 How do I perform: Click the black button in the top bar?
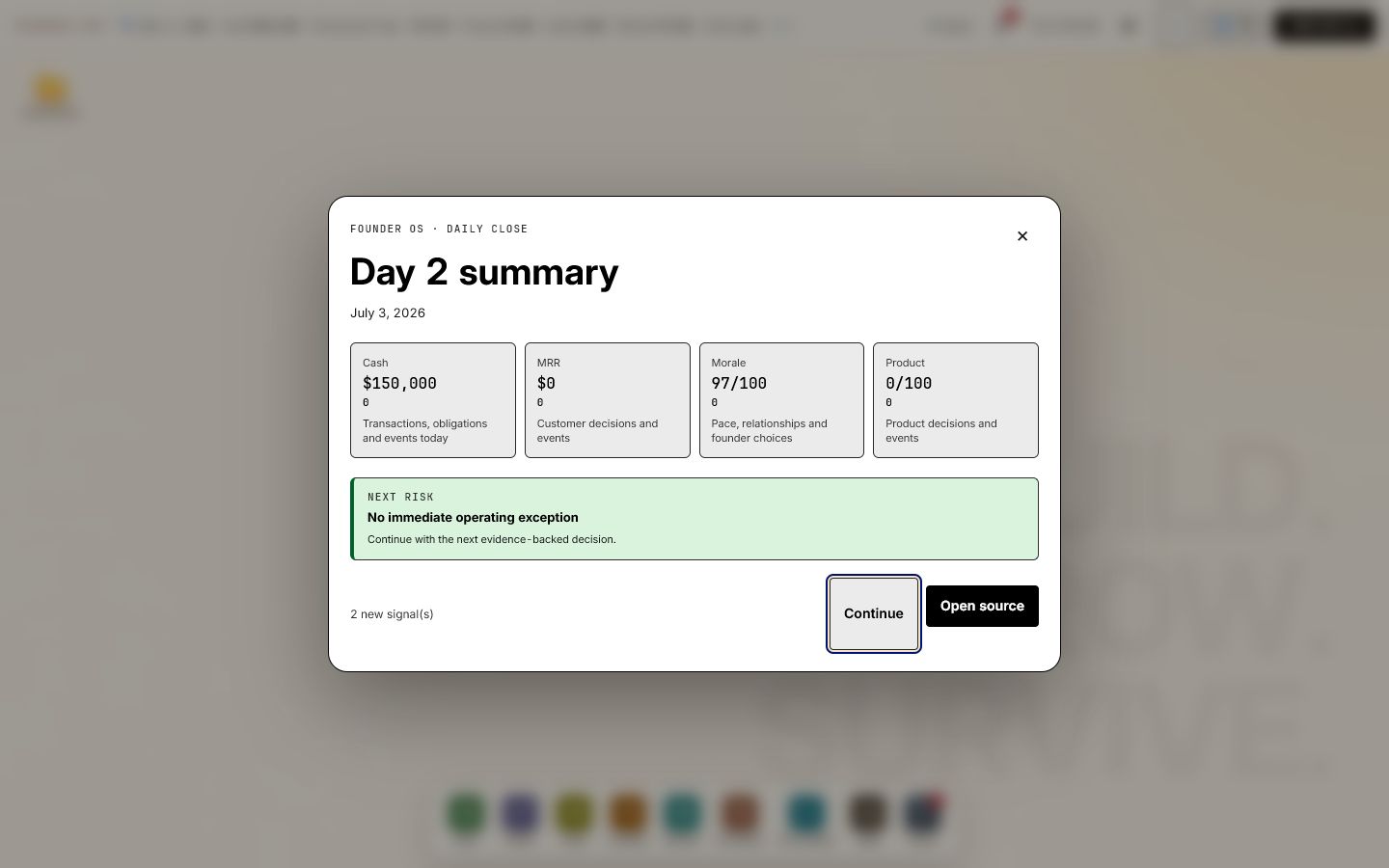point(1323,26)
